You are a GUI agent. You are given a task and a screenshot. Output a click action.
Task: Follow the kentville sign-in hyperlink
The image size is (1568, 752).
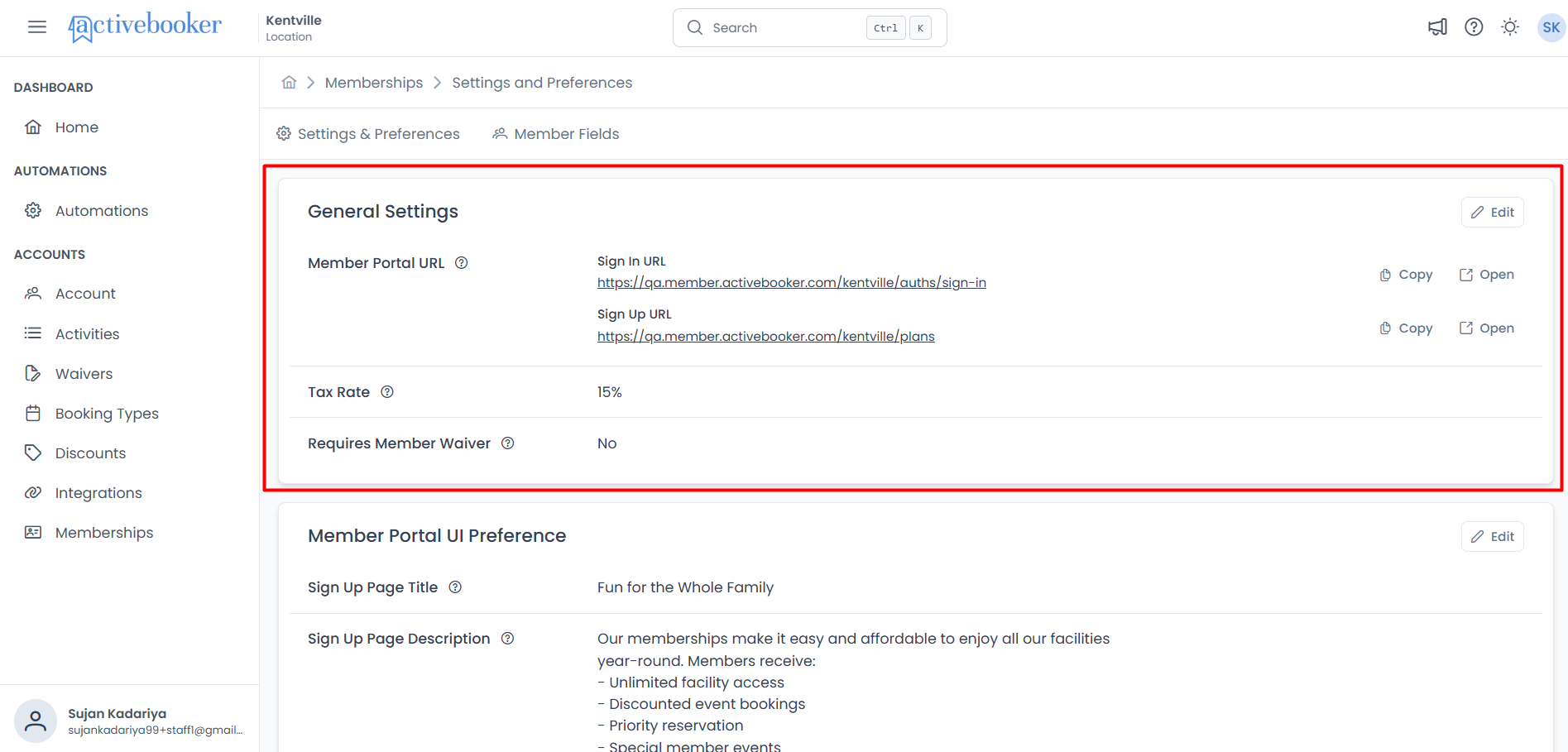792,283
